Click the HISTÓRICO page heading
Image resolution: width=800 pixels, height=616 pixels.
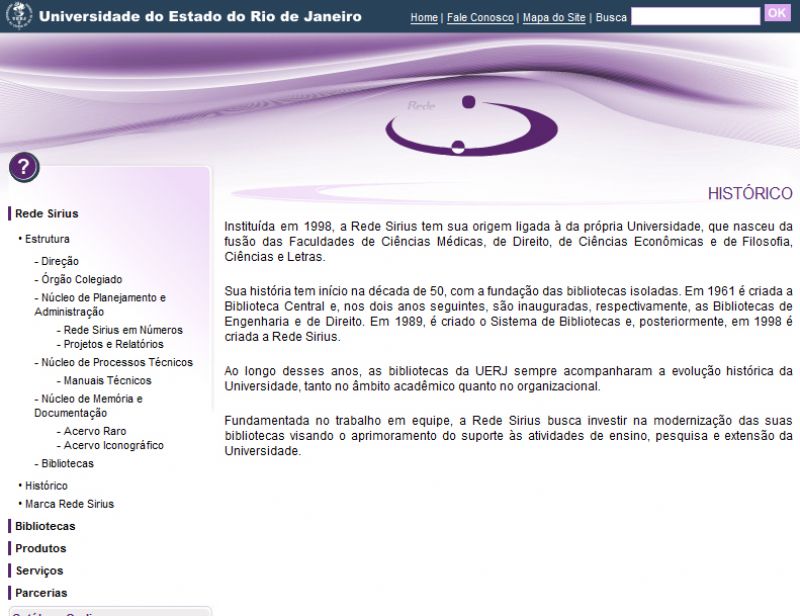(x=750, y=193)
